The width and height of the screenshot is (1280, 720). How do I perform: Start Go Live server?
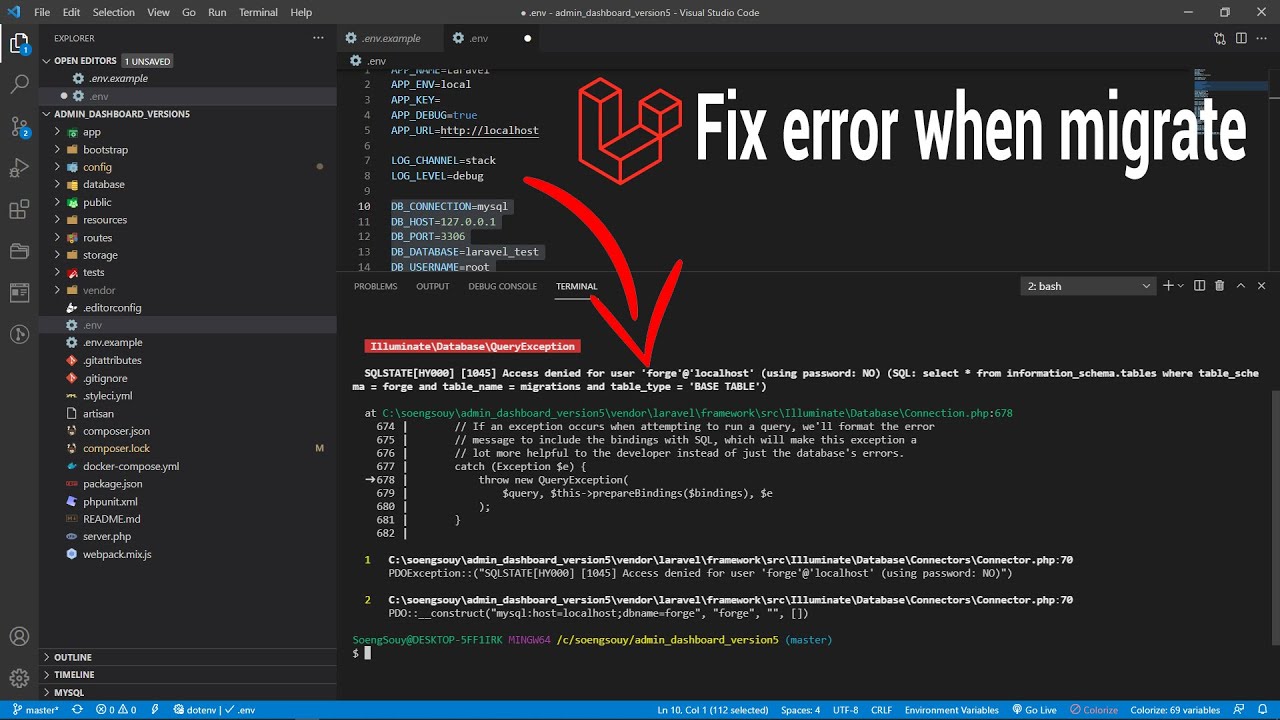(x=1034, y=710)
